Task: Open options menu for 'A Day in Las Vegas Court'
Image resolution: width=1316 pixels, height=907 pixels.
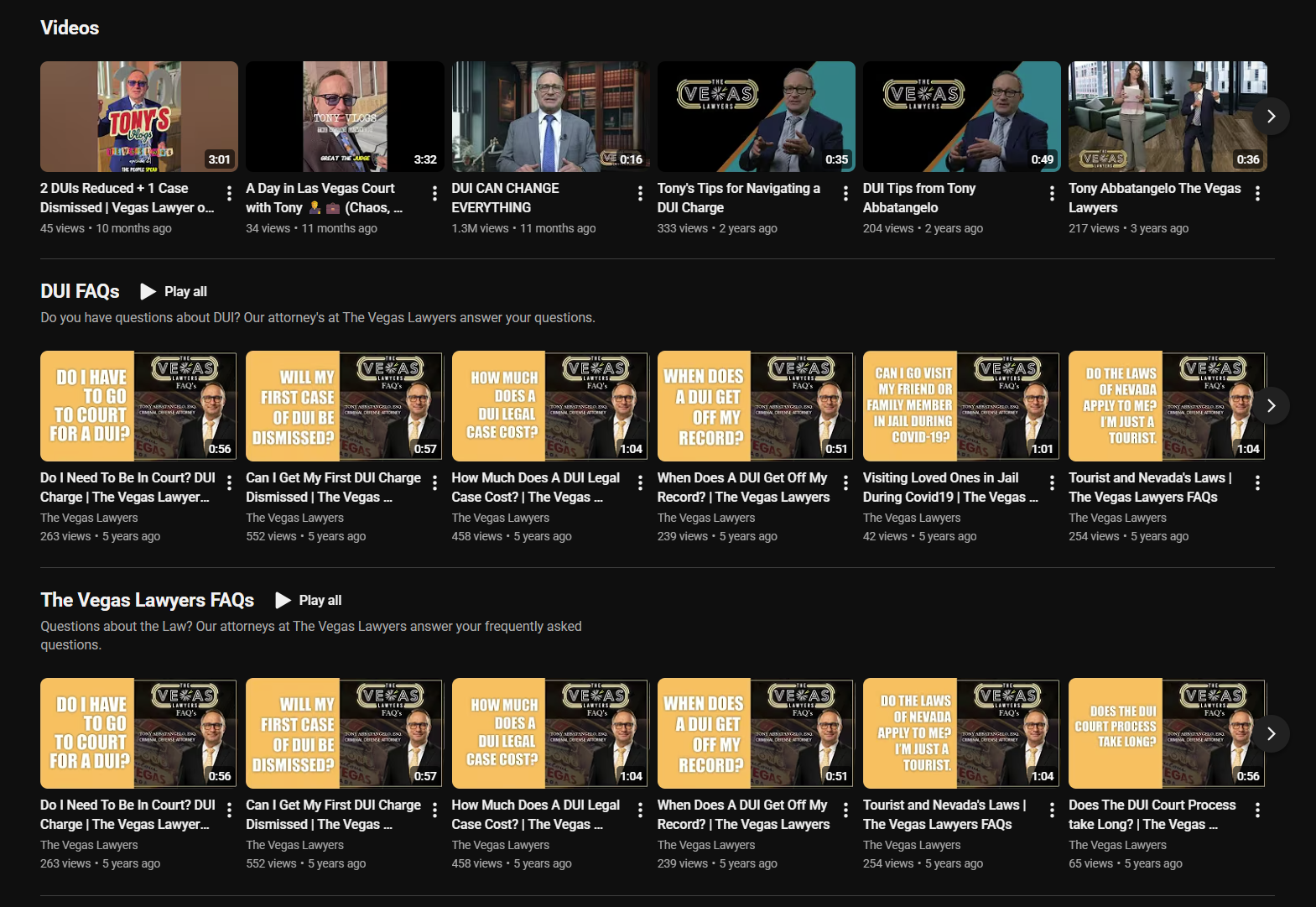Action: [434, 194]
